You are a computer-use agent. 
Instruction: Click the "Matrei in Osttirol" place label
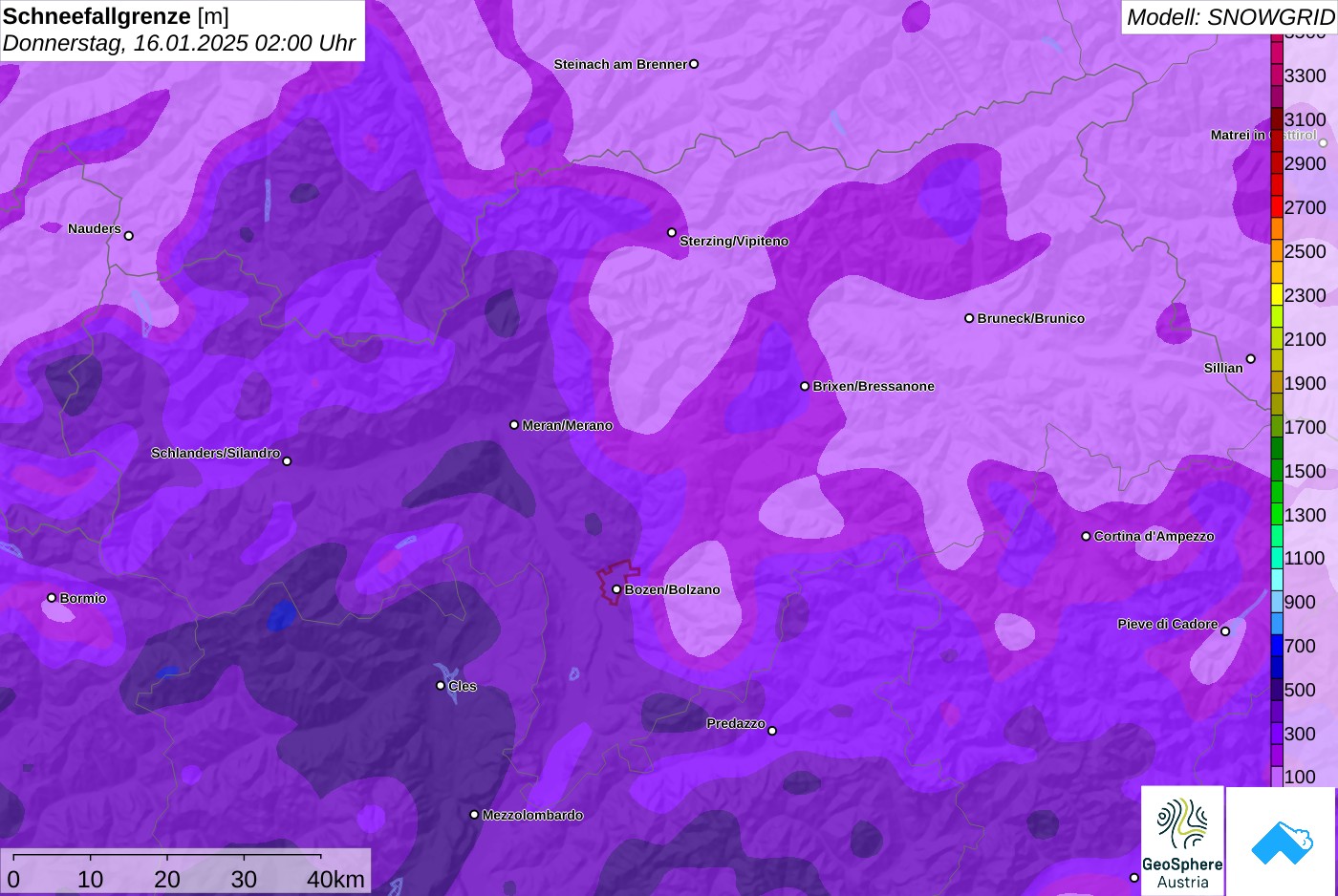click(1263, 135)
